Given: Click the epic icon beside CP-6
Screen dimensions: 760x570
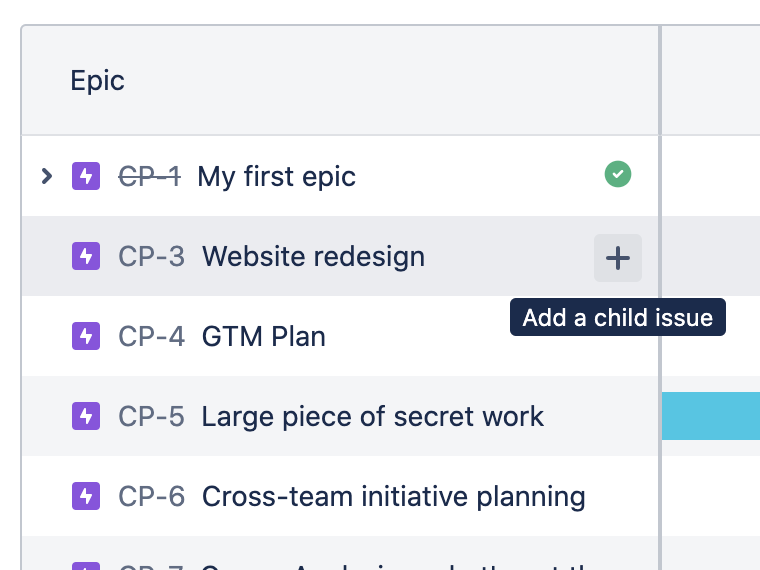Looking at the screenshot, I should (85, 496).
